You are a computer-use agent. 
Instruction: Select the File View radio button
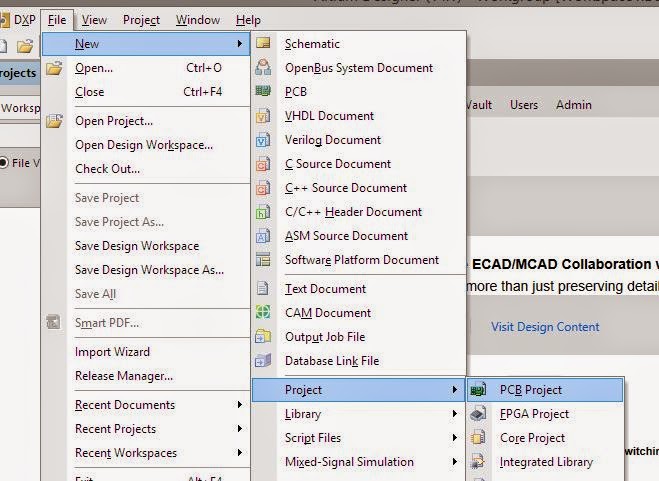coord(3,163)
